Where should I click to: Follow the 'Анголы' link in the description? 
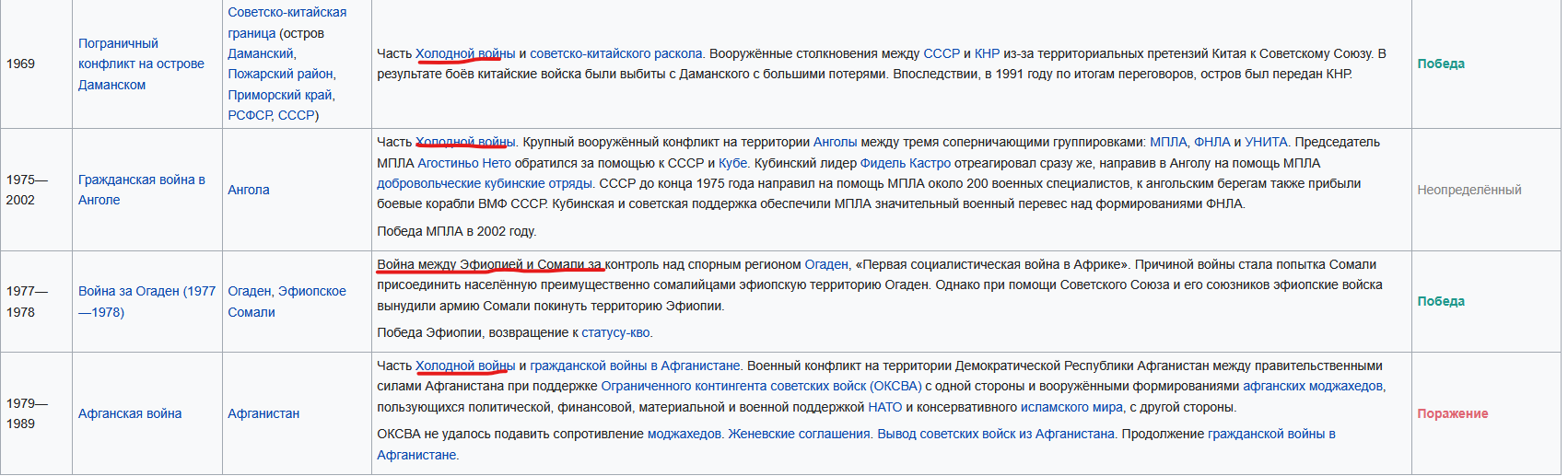tap(836, 142)
